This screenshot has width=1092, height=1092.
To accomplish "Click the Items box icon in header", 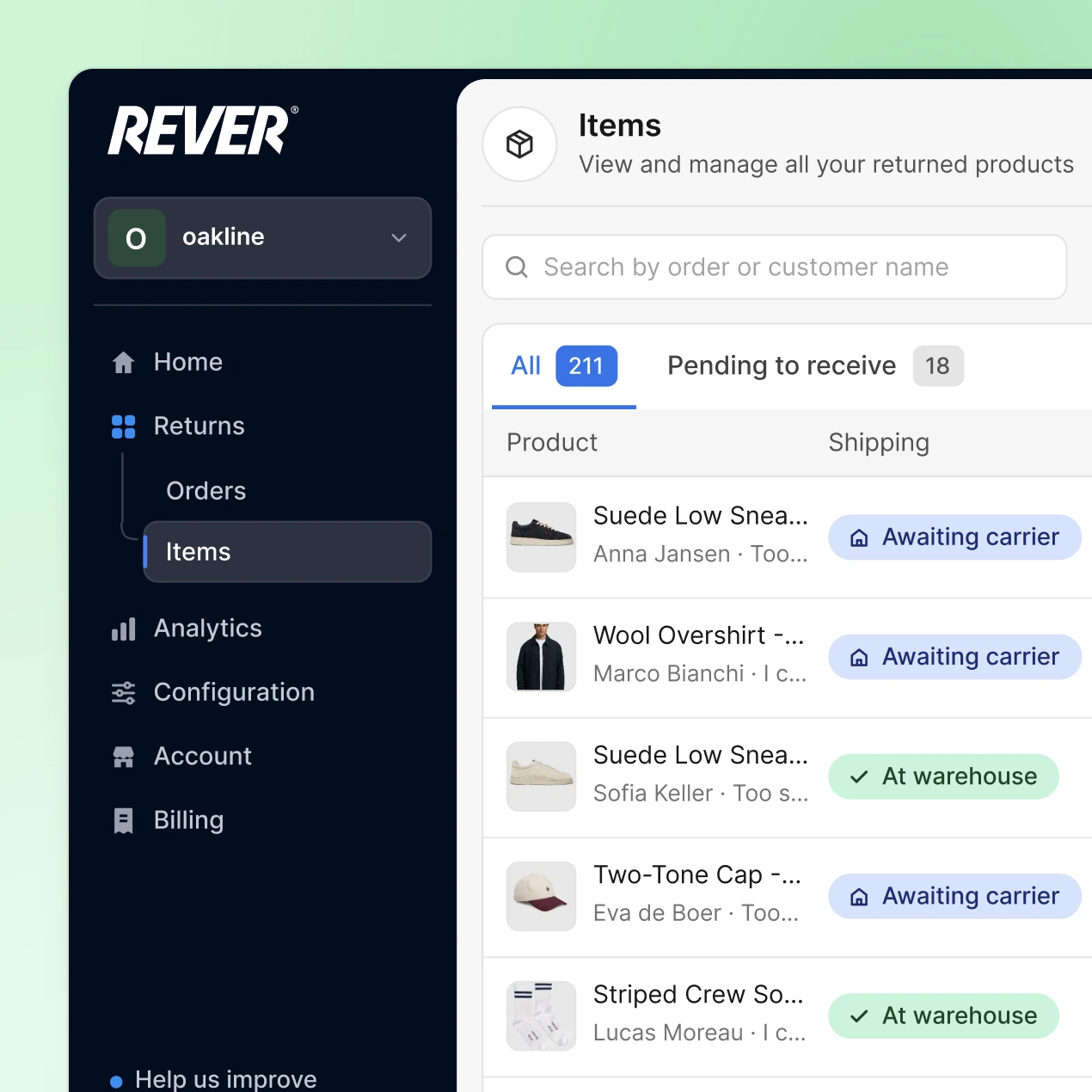I will (520, 144).
